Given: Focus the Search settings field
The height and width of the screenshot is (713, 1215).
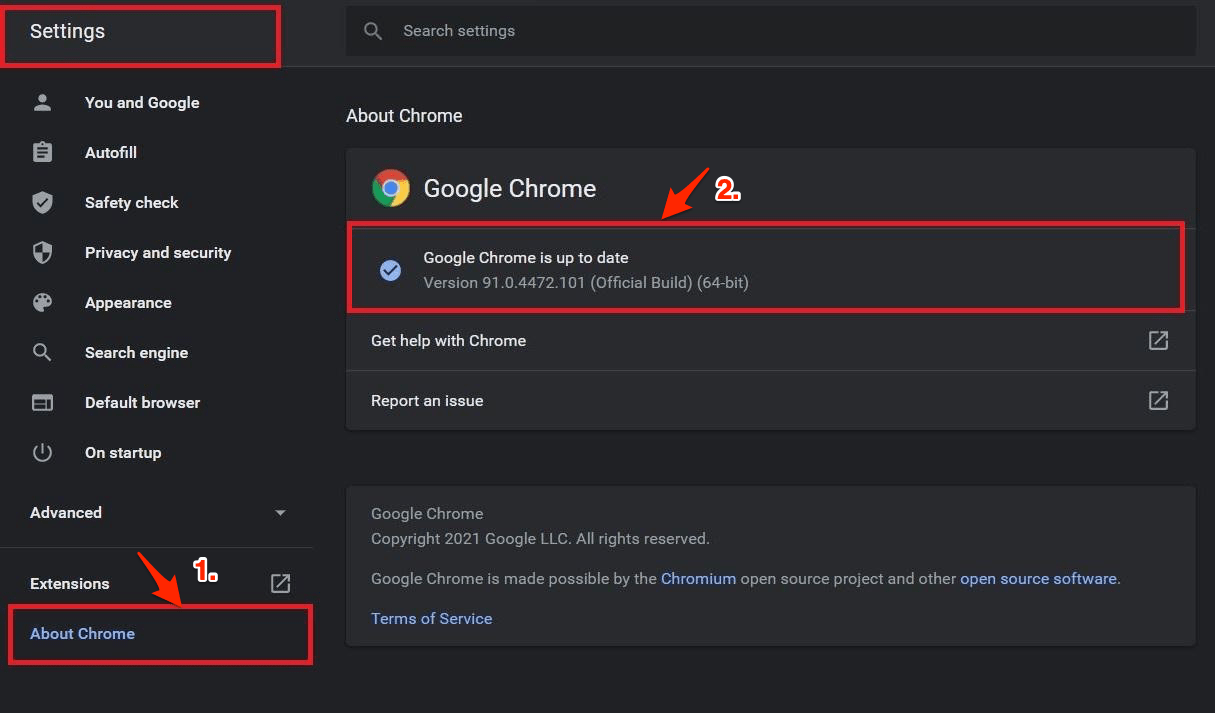Looking at the screenshot, I should pyautogui.click(x=770, y=31).
